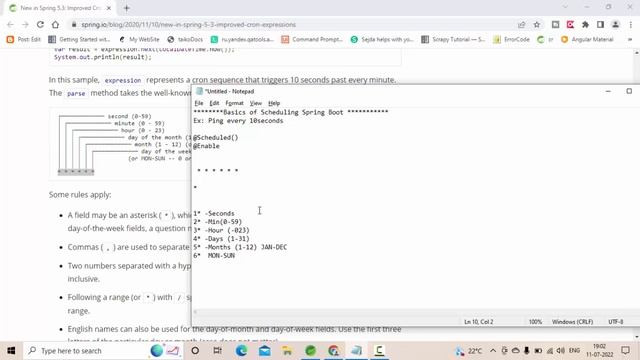Open a new Chrome tab with plus

(x=127, y=8)
